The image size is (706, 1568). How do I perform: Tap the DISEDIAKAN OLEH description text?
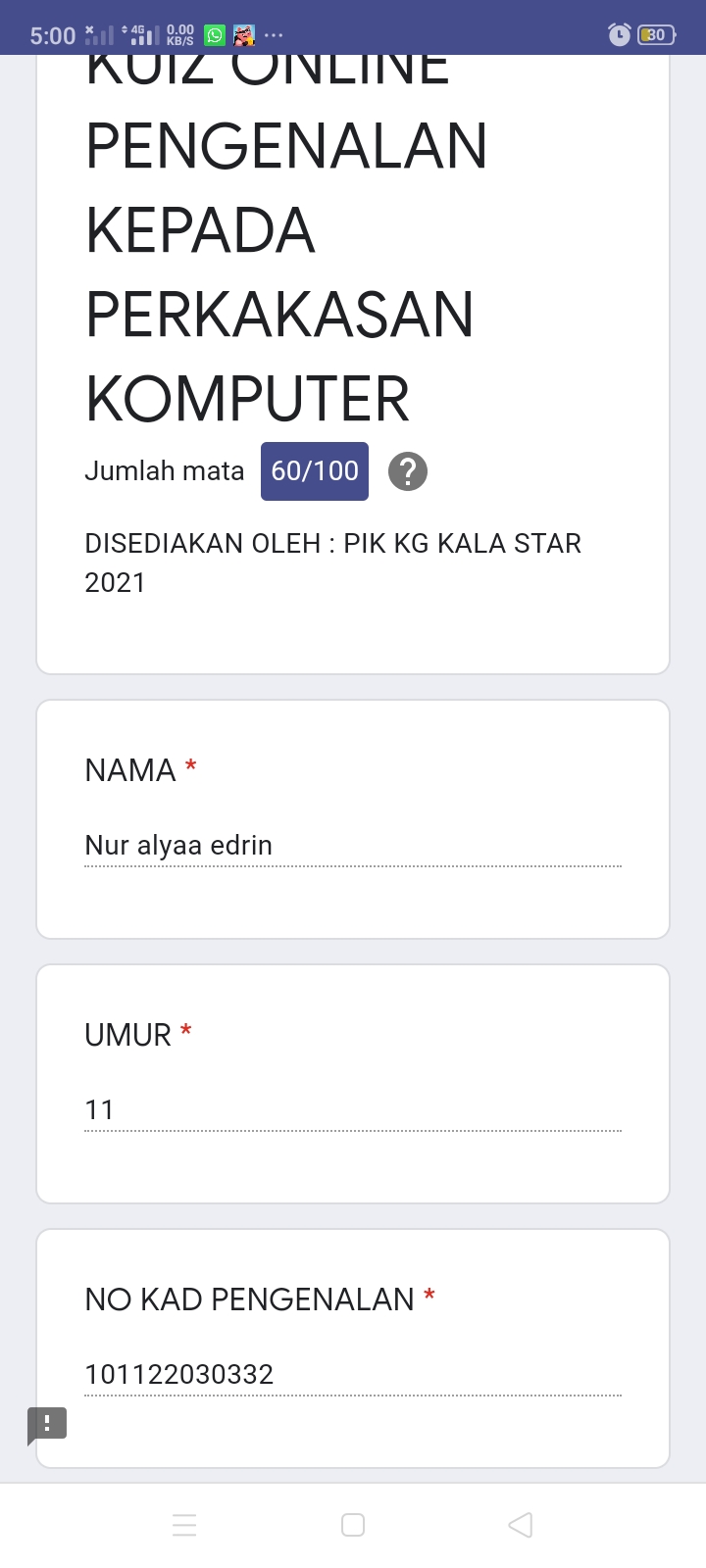click(x=333, y=563)
